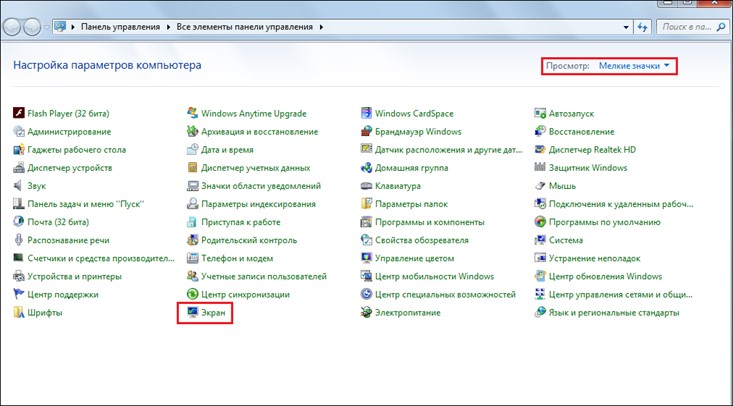Go forward with the Forward arrow button

click(x=32, y=27)
